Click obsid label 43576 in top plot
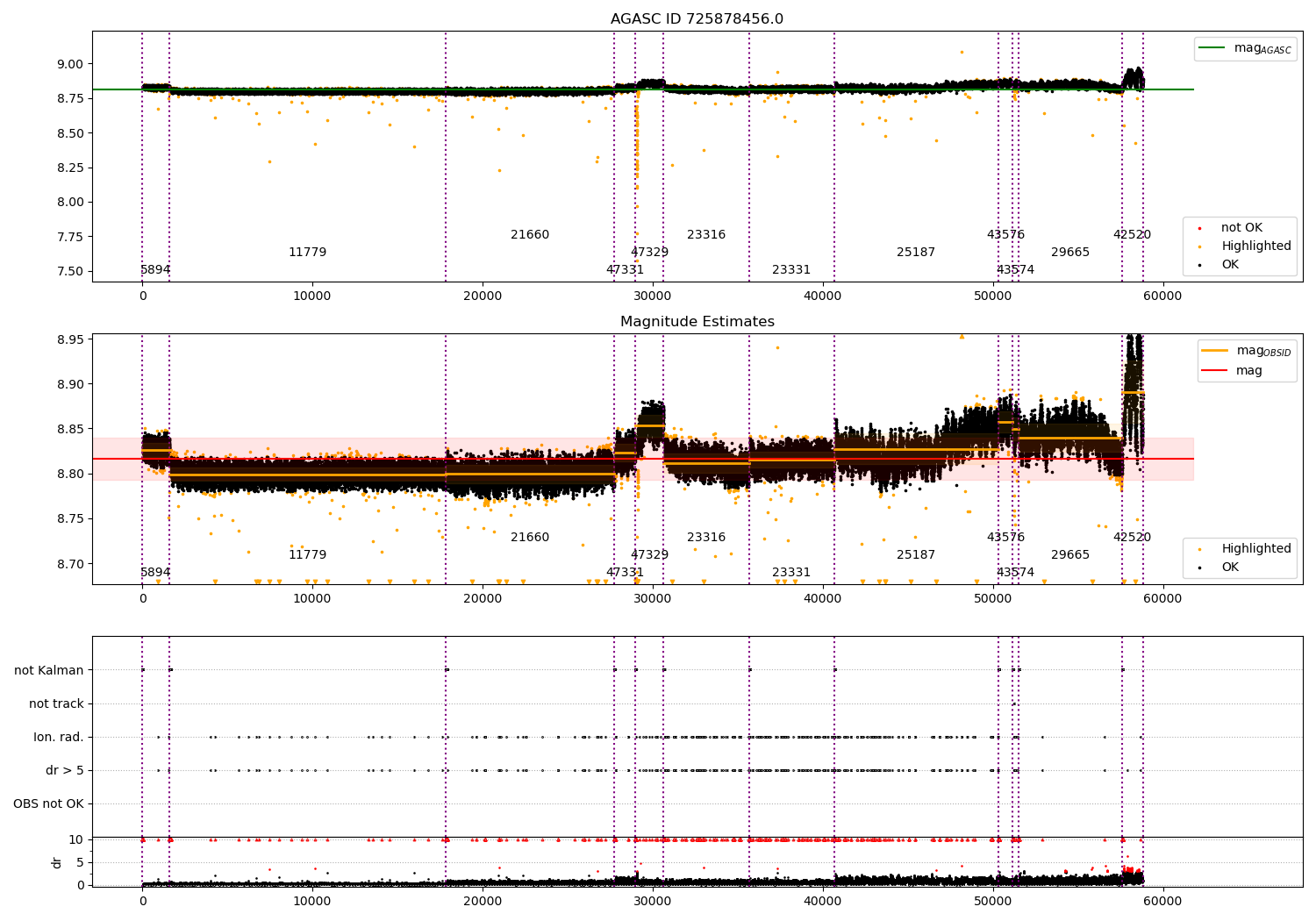Viewport: 1316px width, 921px height. tap(1005, 235)
